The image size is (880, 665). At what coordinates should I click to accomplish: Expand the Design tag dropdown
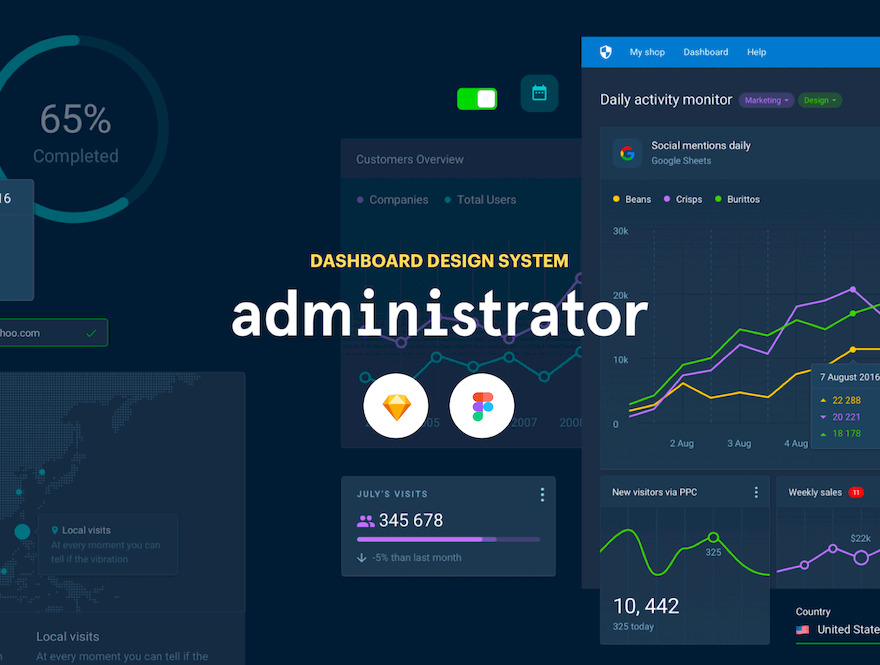point(819,100)
